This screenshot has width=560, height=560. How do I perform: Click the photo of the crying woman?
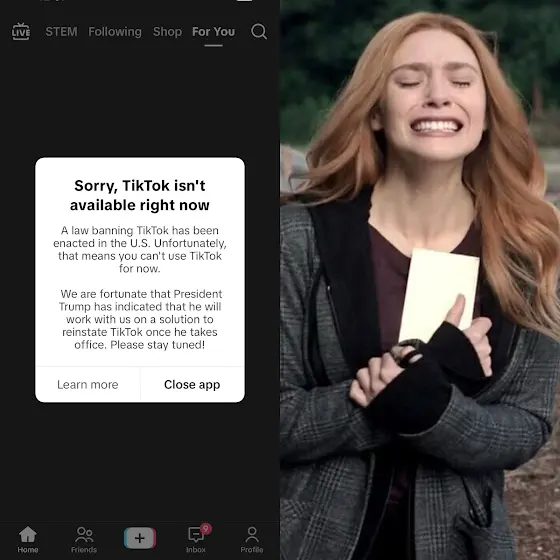420,280
